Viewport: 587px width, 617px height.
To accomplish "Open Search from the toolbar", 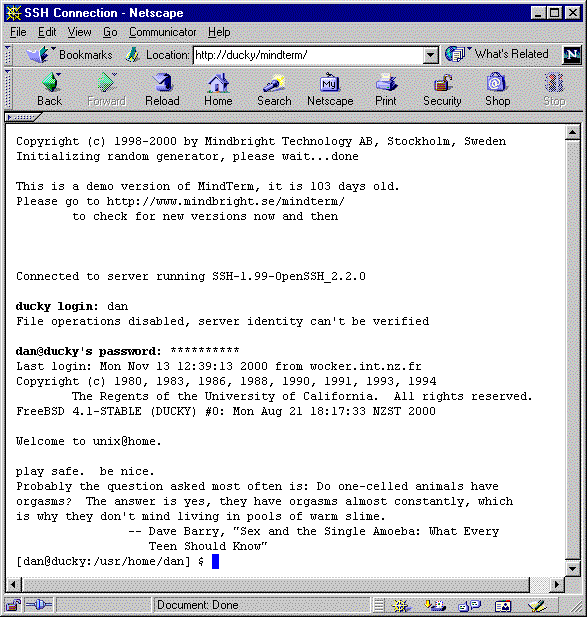I will pos(274,89).
